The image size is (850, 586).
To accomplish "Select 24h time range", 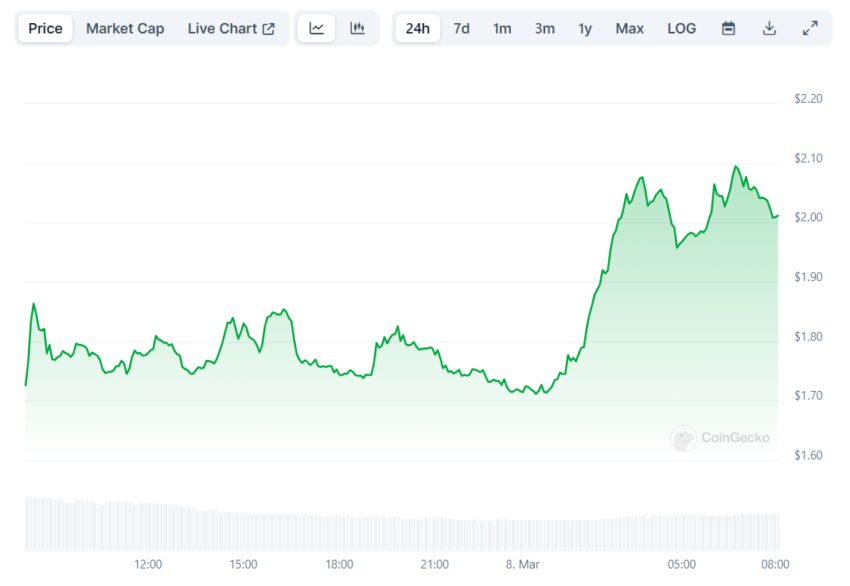I will (418, 28).
